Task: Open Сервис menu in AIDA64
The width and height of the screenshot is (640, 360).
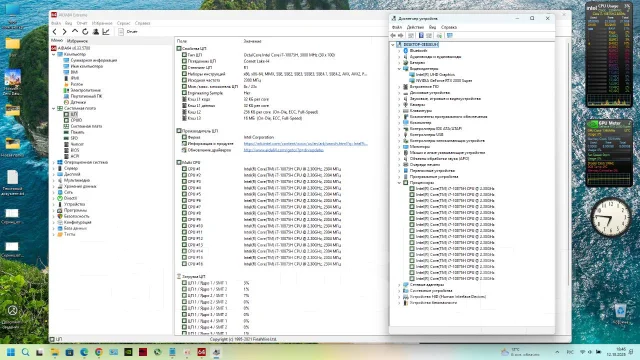Action: (x=123, y=23)
